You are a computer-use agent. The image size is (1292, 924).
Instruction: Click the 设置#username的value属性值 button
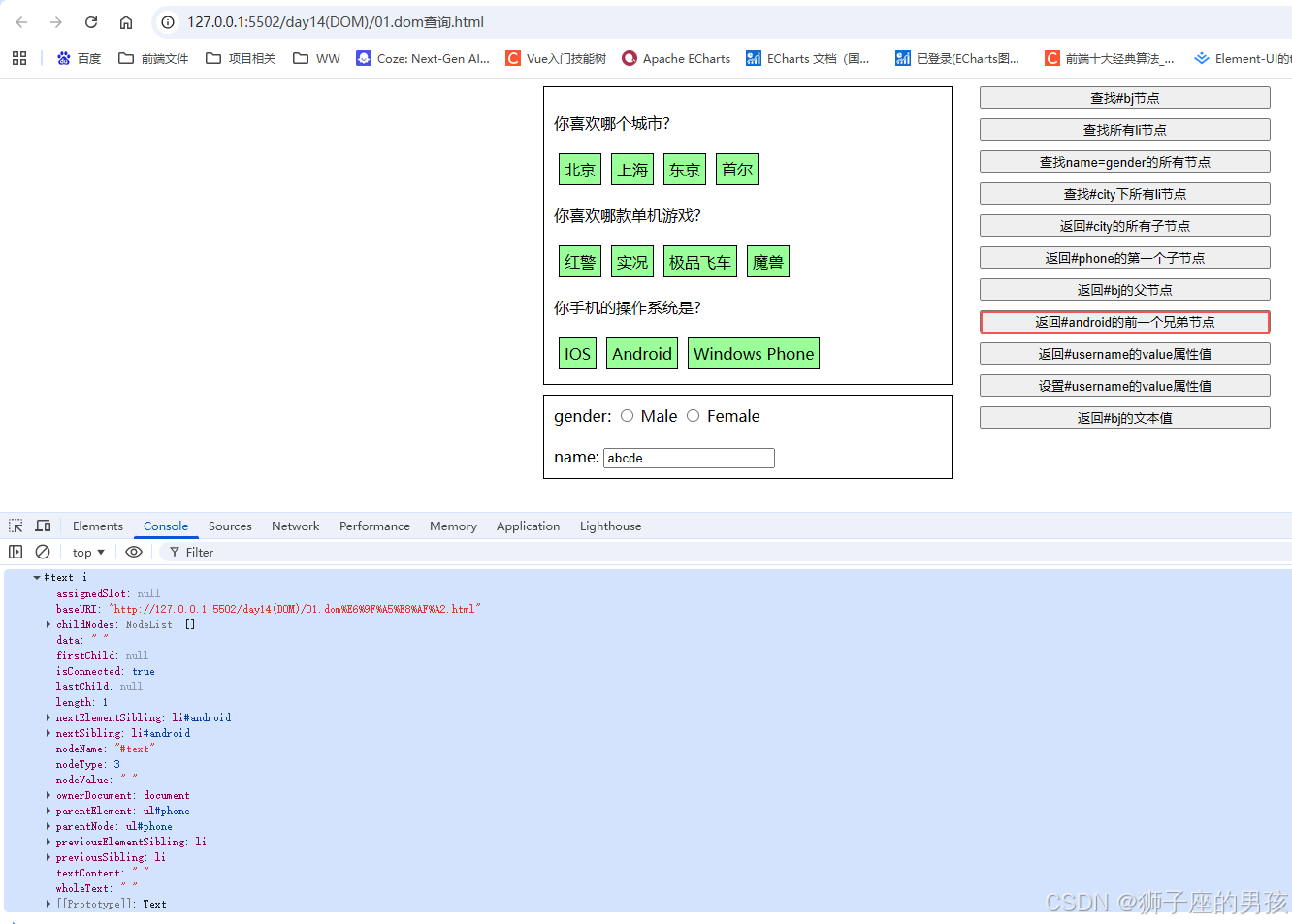tap(1125, 386)
